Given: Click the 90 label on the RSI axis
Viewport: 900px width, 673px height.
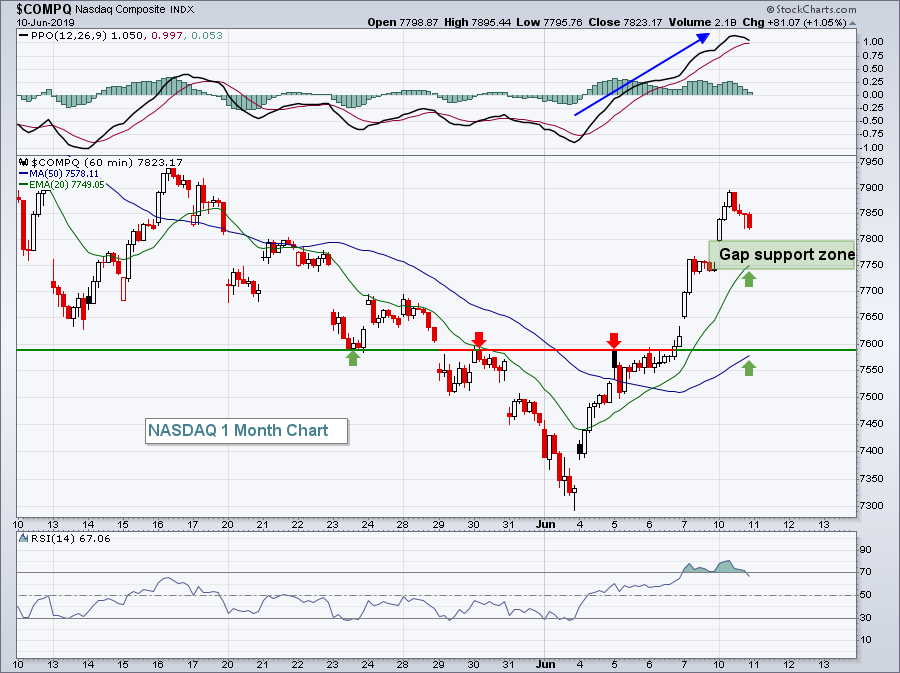Looking at the screenshot, I should [x=866, y=550].
